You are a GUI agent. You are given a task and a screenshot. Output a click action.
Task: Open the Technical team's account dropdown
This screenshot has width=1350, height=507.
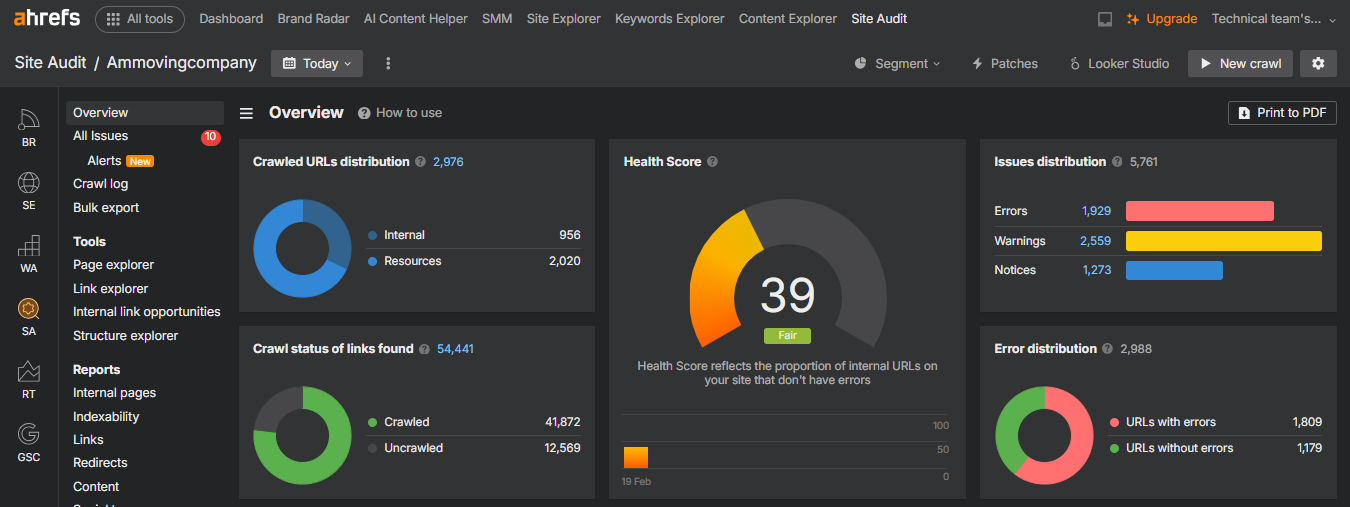click(1273, 18)
